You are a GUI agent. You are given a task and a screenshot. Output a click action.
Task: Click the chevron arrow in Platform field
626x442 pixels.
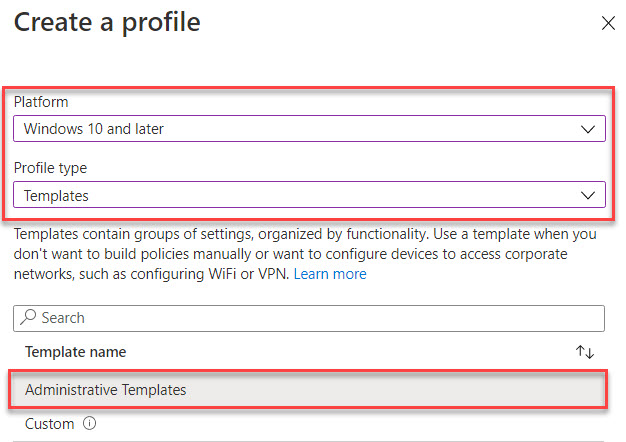click(588, 129)
